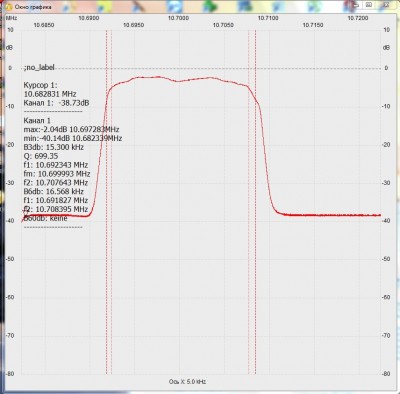Click the 'Курсор 1:' heading

pos(40,85)
